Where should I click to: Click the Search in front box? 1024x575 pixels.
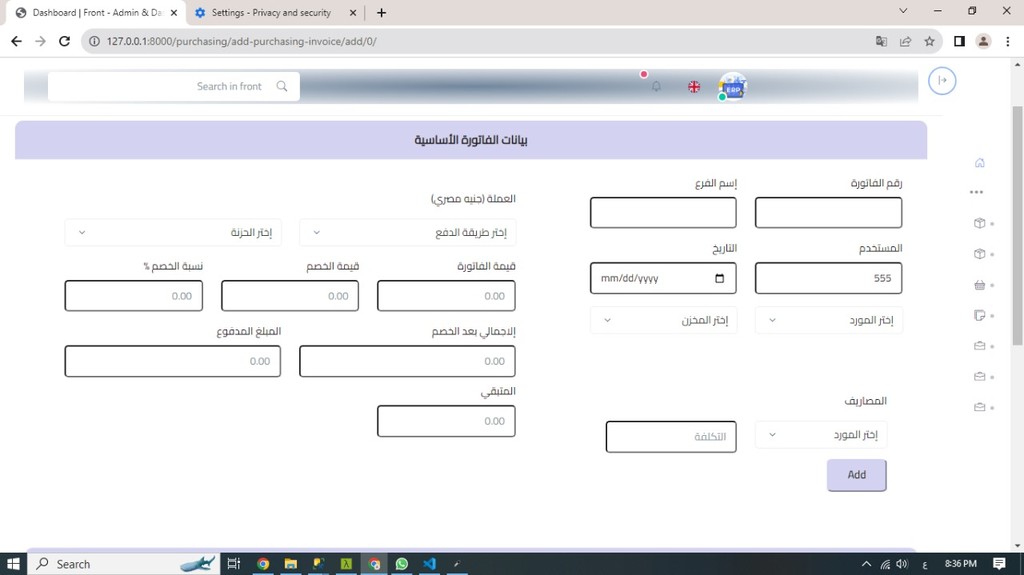[x=174, y=86]
